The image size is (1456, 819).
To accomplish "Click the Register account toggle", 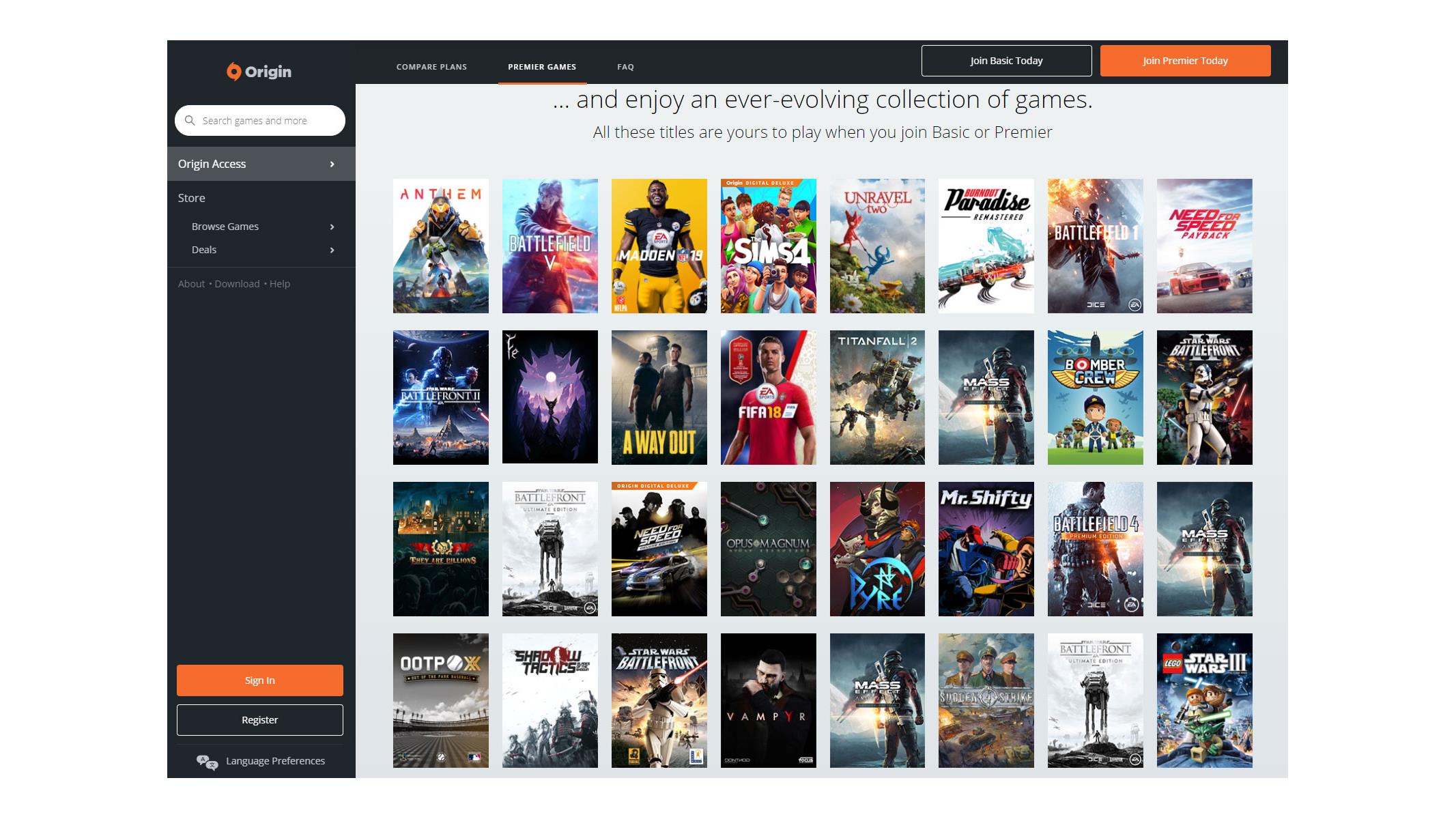I will tap(259, 719).
